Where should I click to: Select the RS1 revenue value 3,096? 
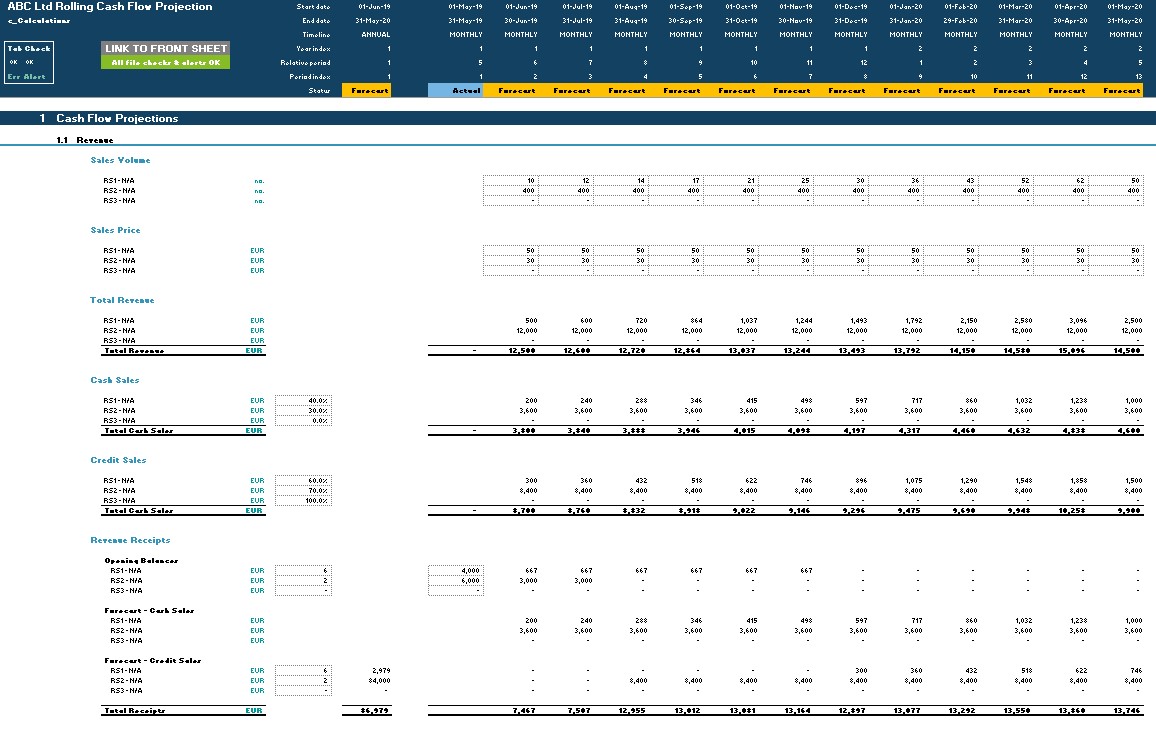click(1077, 321)
